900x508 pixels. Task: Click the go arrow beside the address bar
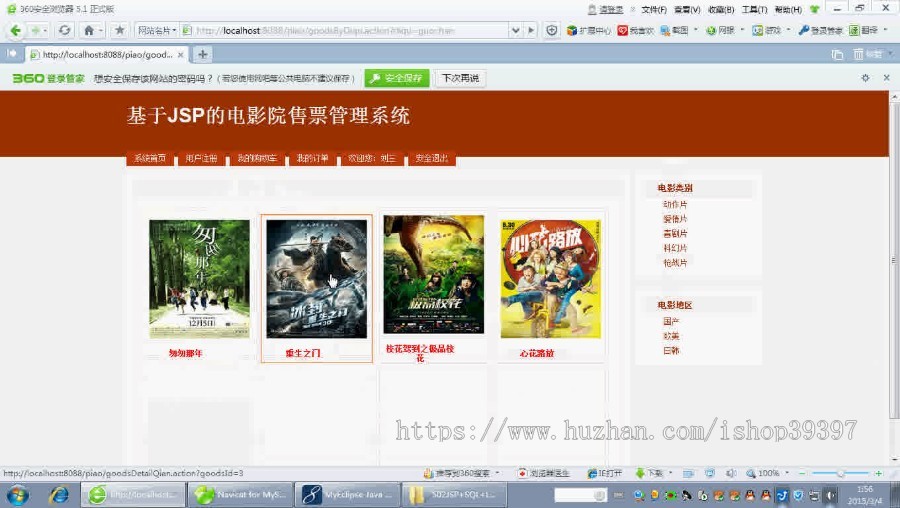click(x=531, y=30)
